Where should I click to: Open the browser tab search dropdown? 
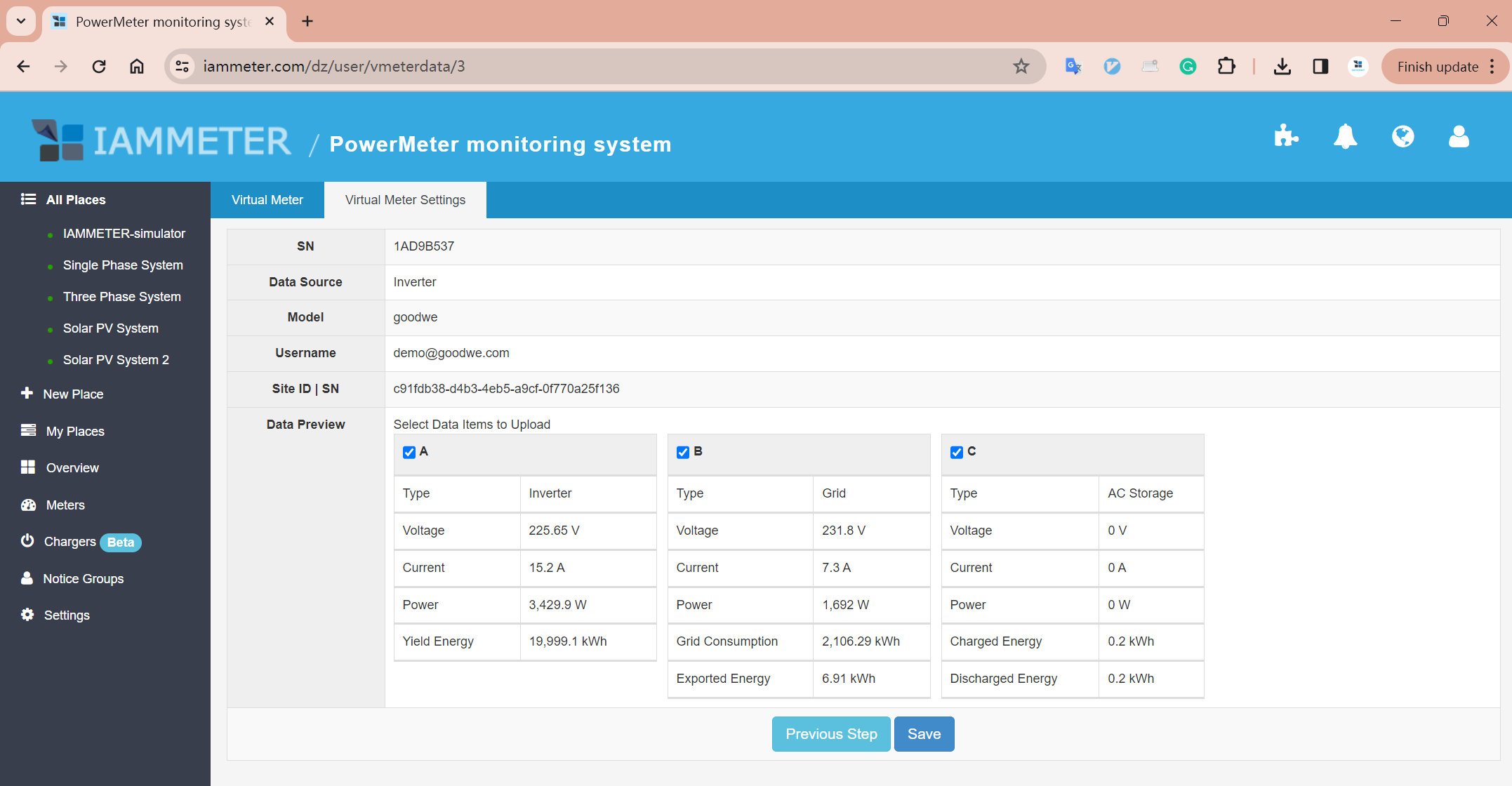click(21, 21)
